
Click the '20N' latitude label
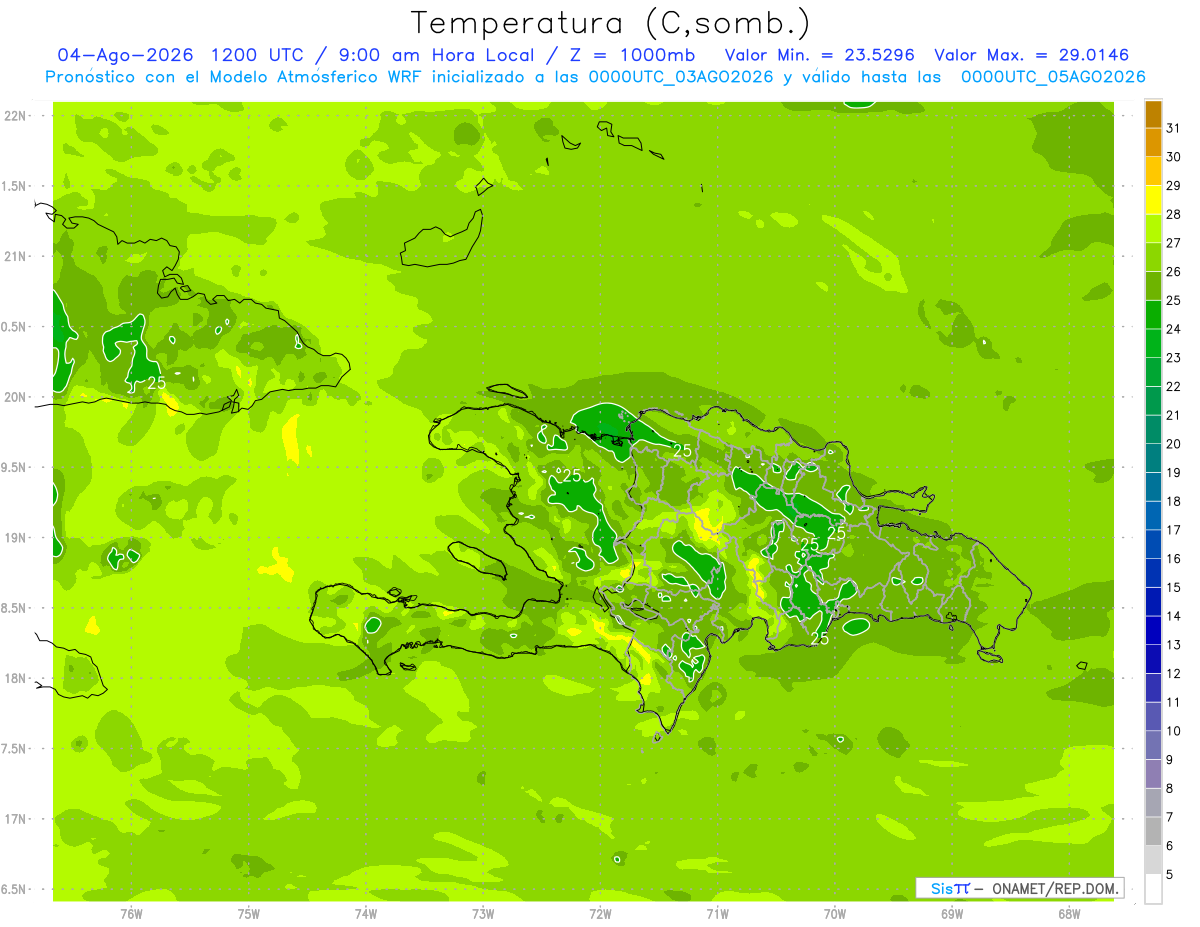pyautogui.click(x=15, y=397)
